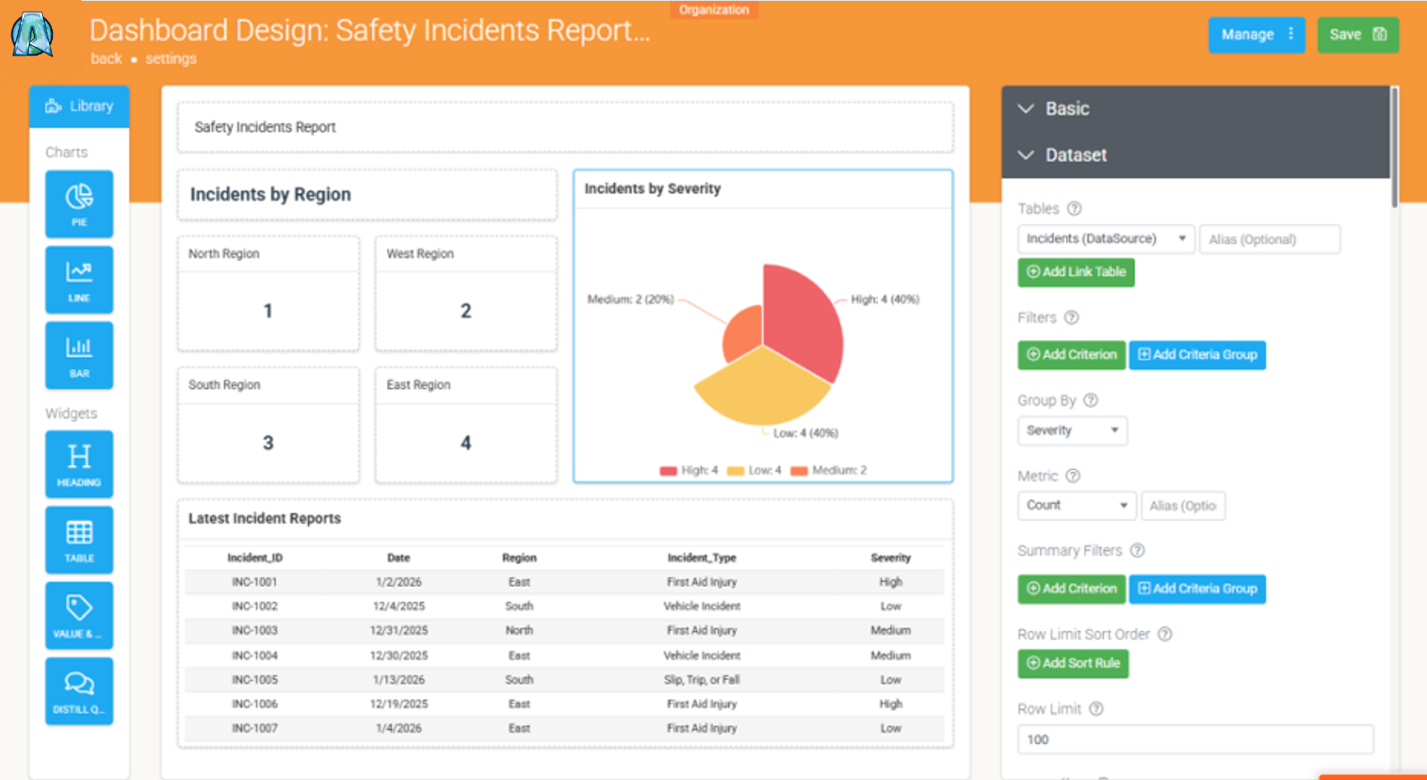Add a Line chart widget
Viewport: 1427px width, 780px height.
(x=79, y=280)
